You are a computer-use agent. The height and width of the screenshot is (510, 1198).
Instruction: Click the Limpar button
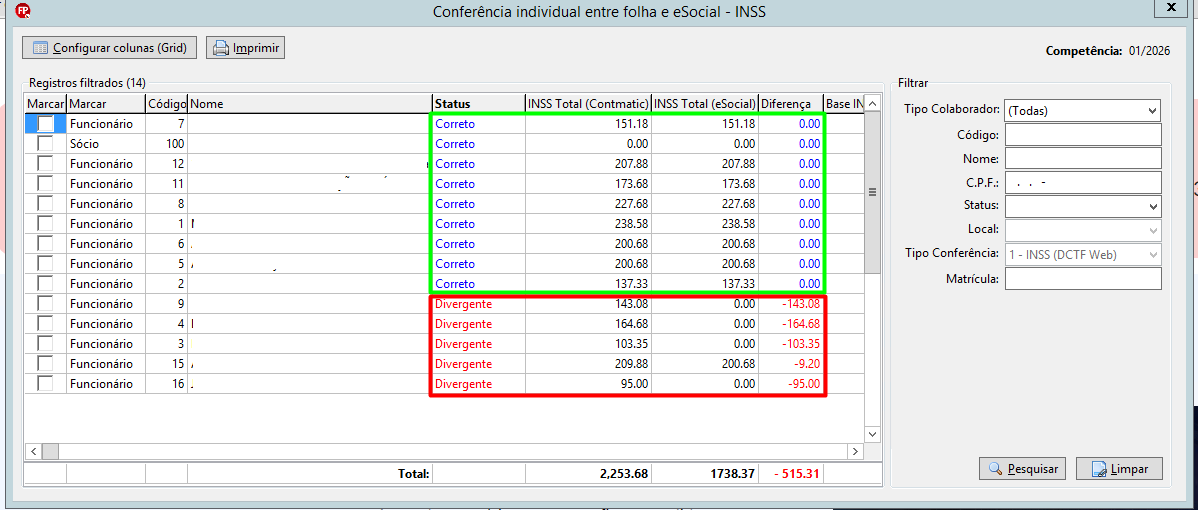coord(1119,469)
